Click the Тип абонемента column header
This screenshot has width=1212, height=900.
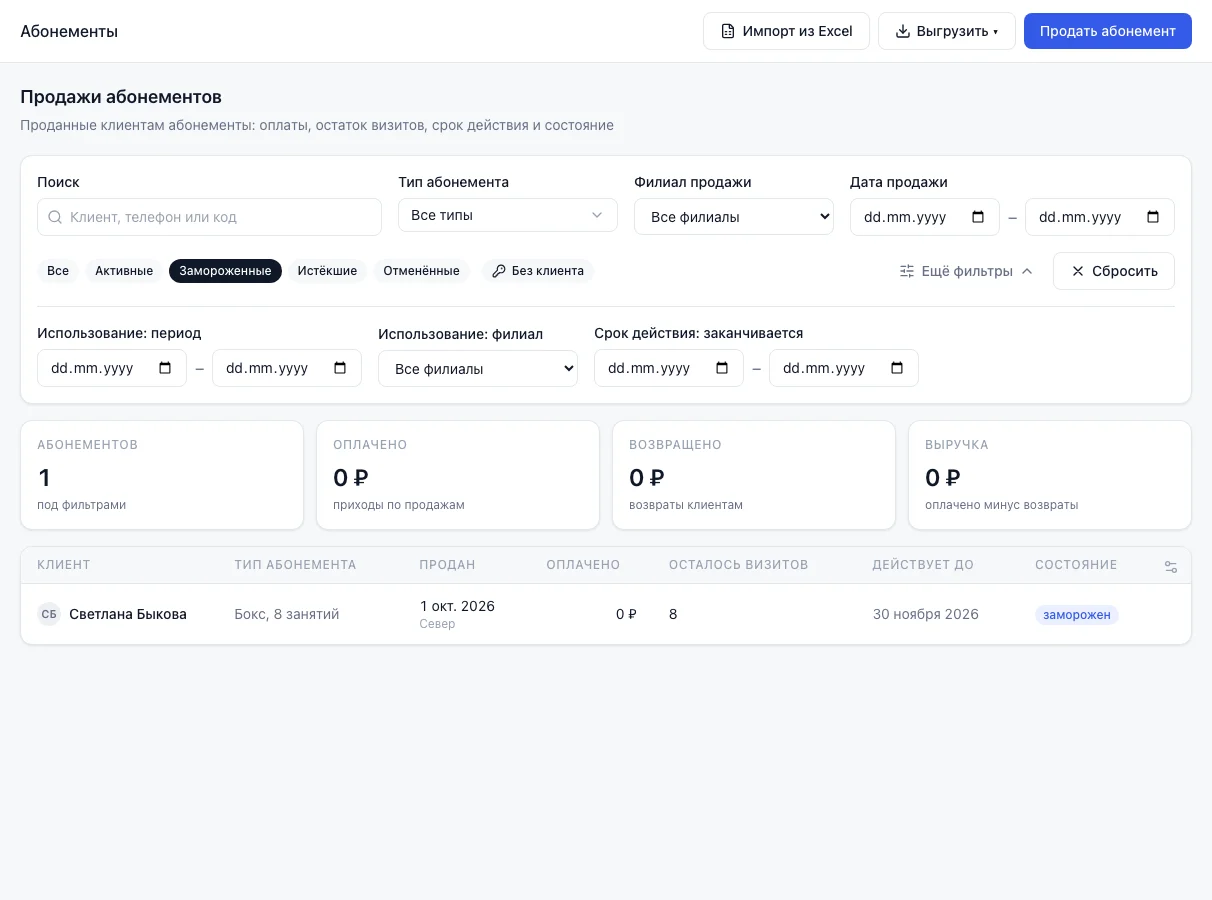296,565
